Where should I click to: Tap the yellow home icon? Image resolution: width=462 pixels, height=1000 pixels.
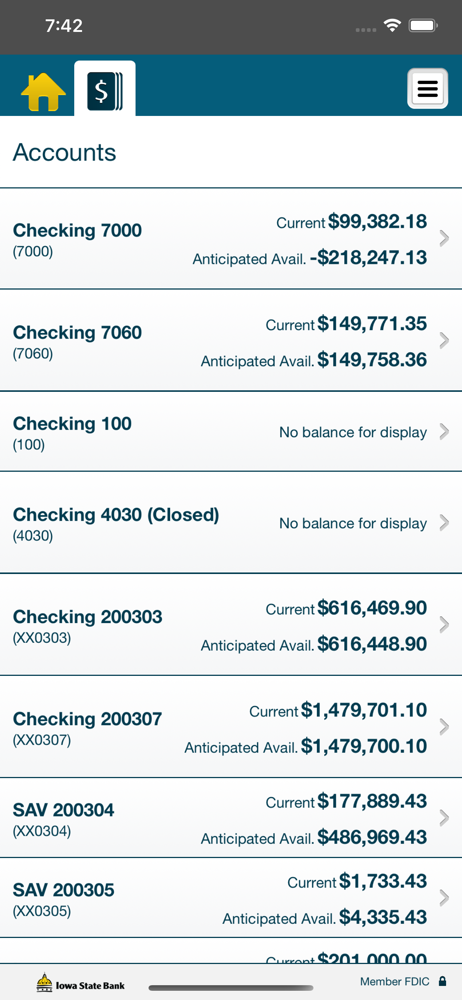[43, 92]
